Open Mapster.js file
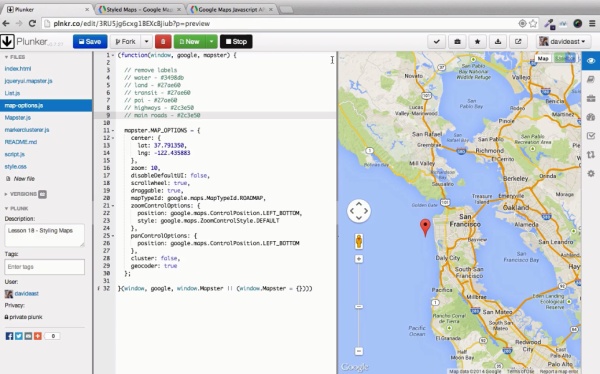 [x=18, y=118]
